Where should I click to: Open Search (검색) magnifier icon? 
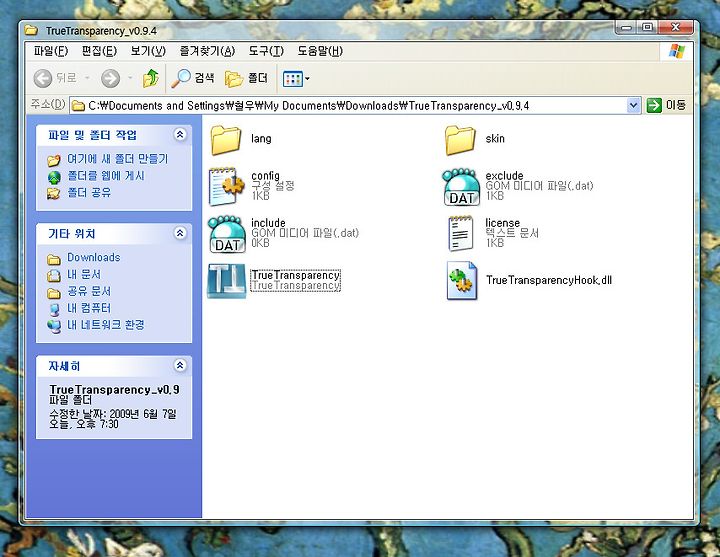coord(181,78)
